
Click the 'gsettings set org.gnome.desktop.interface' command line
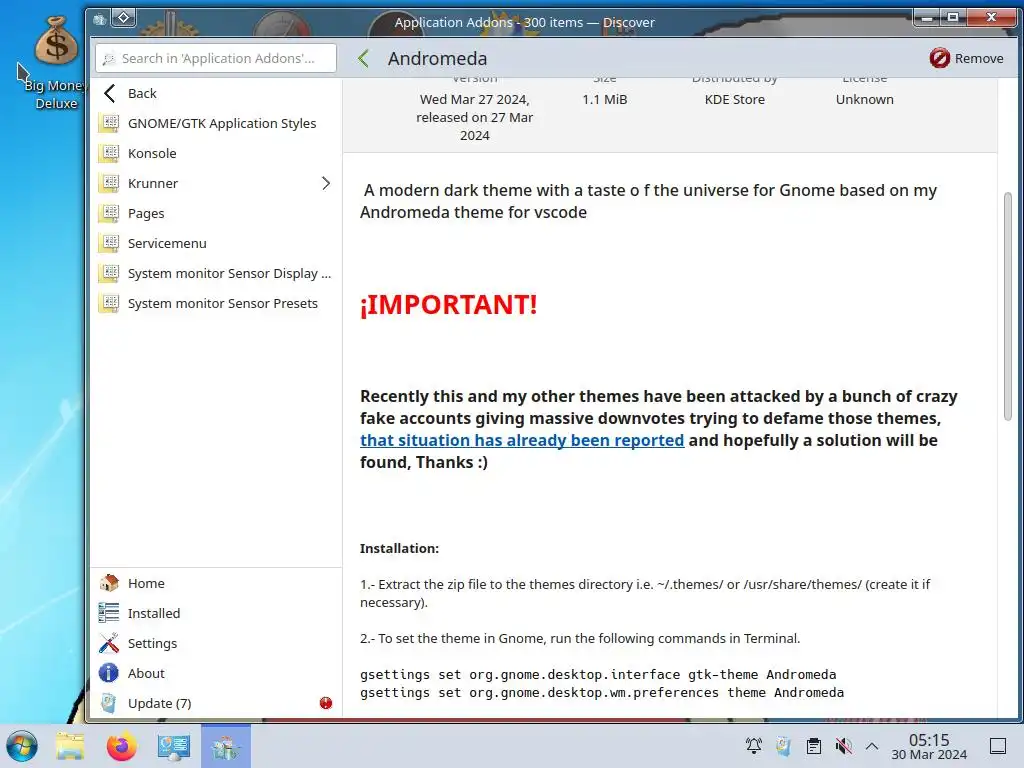click(x=598, y=674)
